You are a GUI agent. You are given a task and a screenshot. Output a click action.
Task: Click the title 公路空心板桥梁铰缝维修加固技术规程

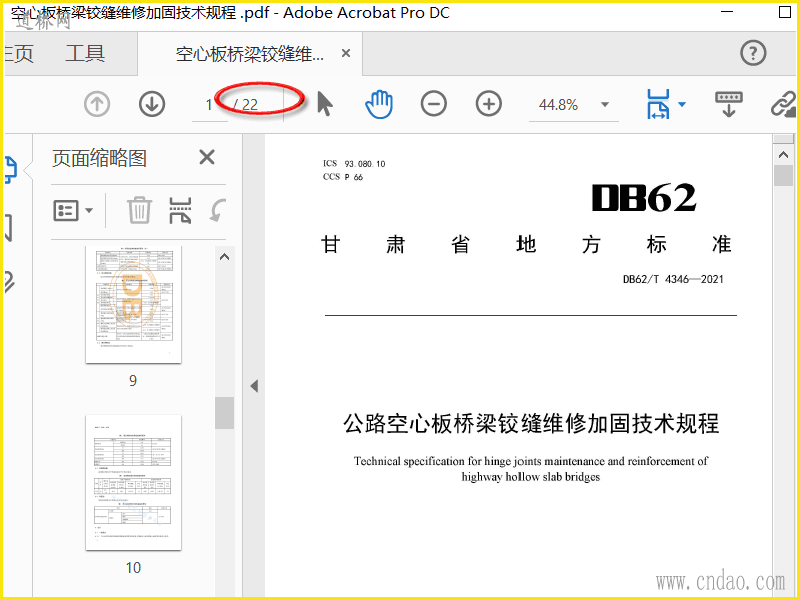[531, 423]
